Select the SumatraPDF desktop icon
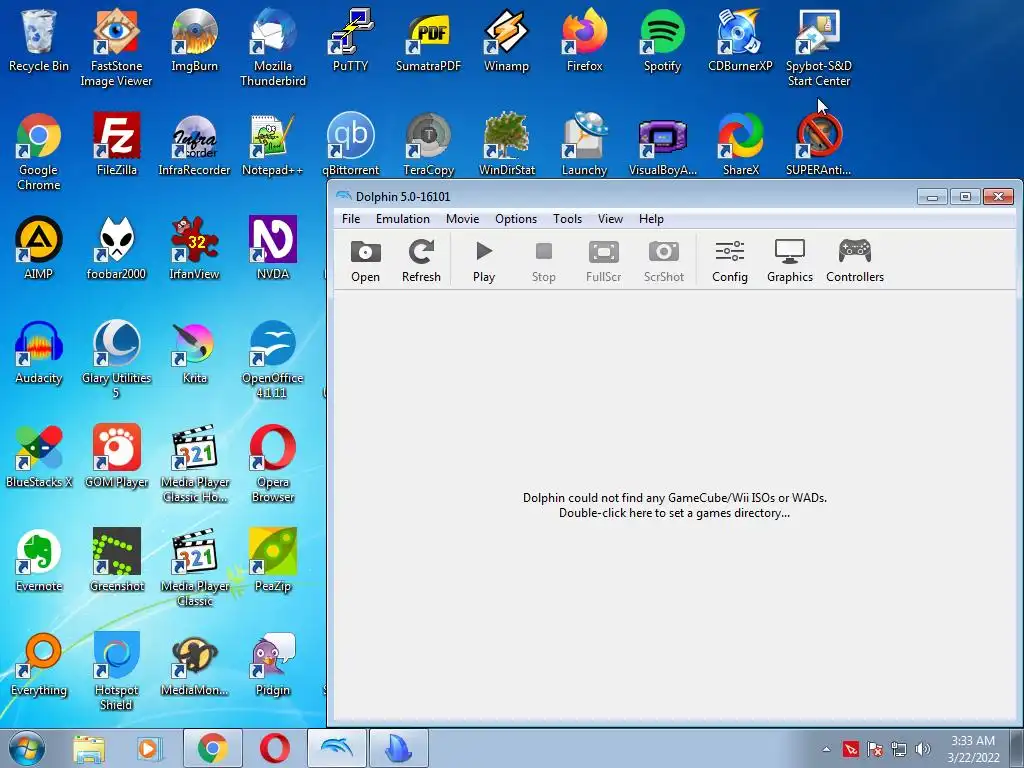This screenshot has height=768, width=1024. (x=428, y=41)
